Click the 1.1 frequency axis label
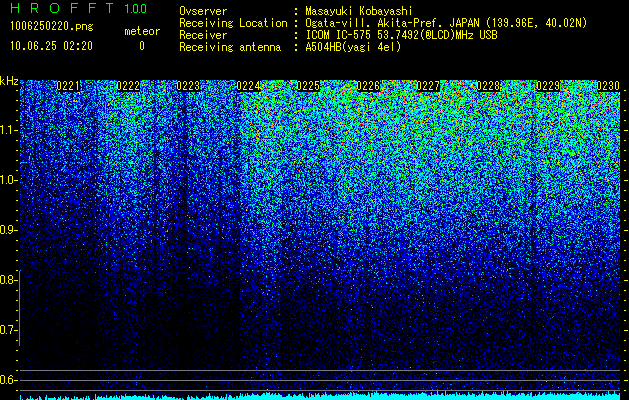 [x=9, y=130]
